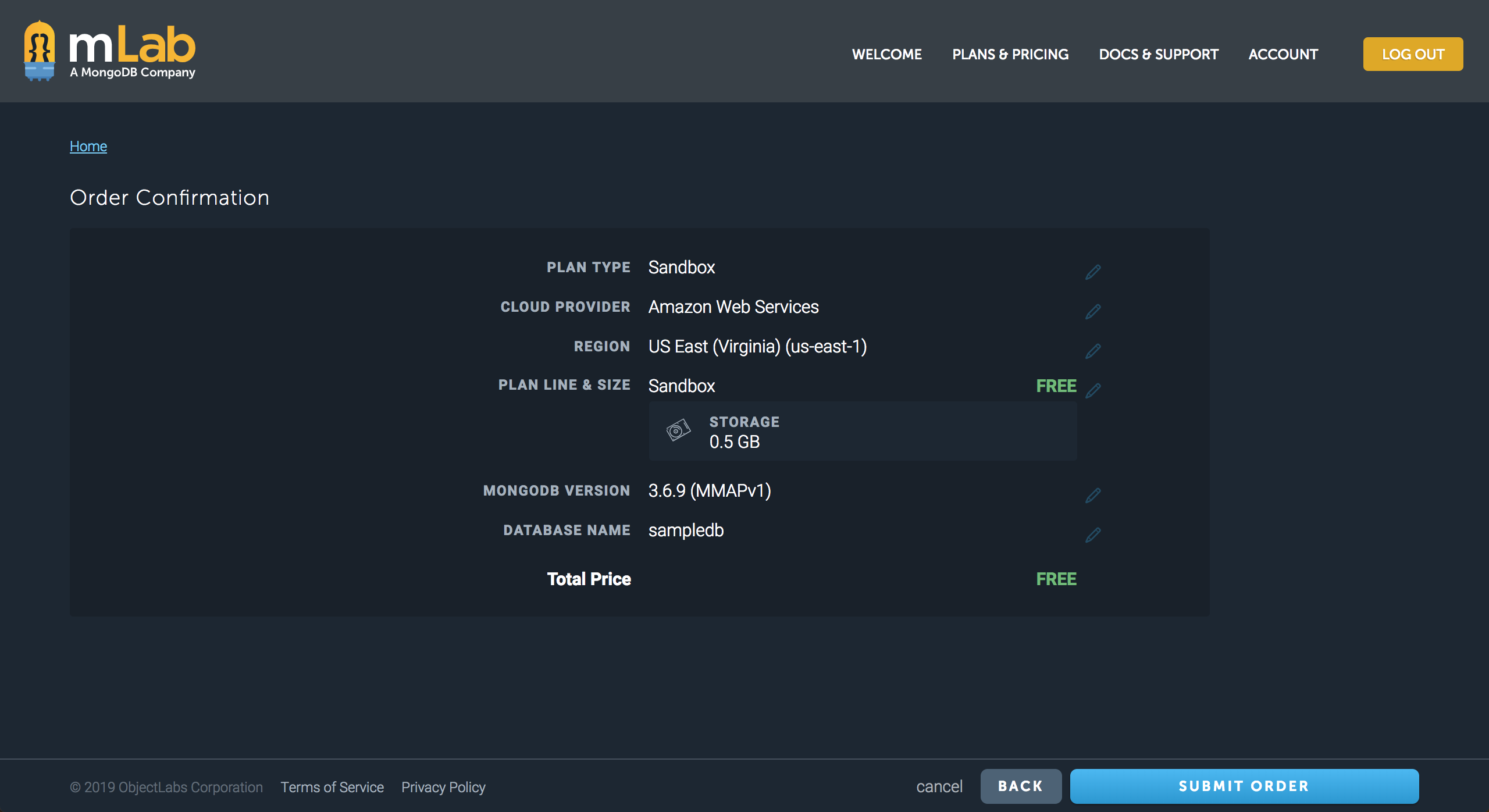Edit the Cloud Provider pencil icon

pyautogui.click(x=1093, y=311)
